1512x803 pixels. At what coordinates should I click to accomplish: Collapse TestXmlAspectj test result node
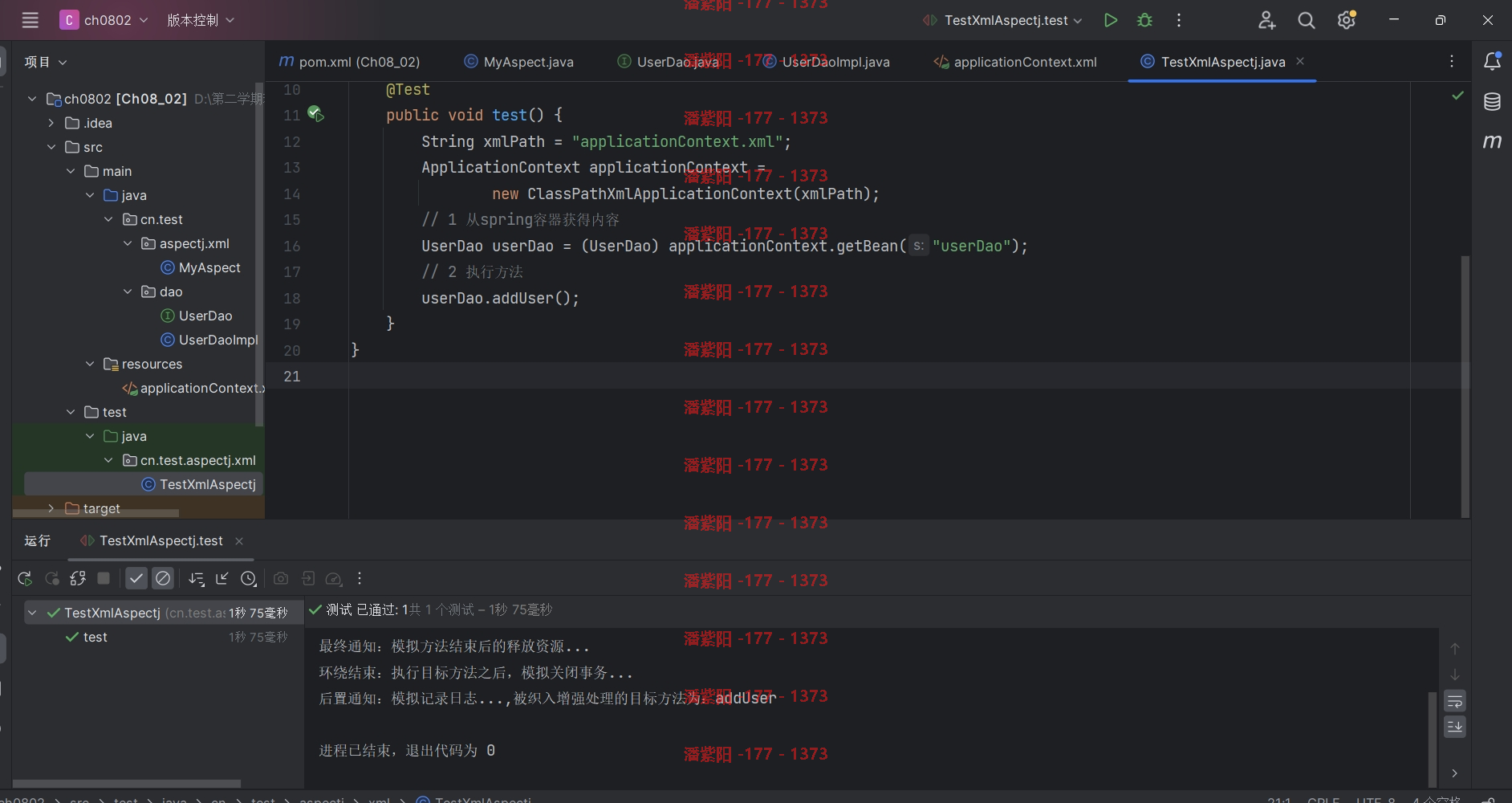coord(32,613)
